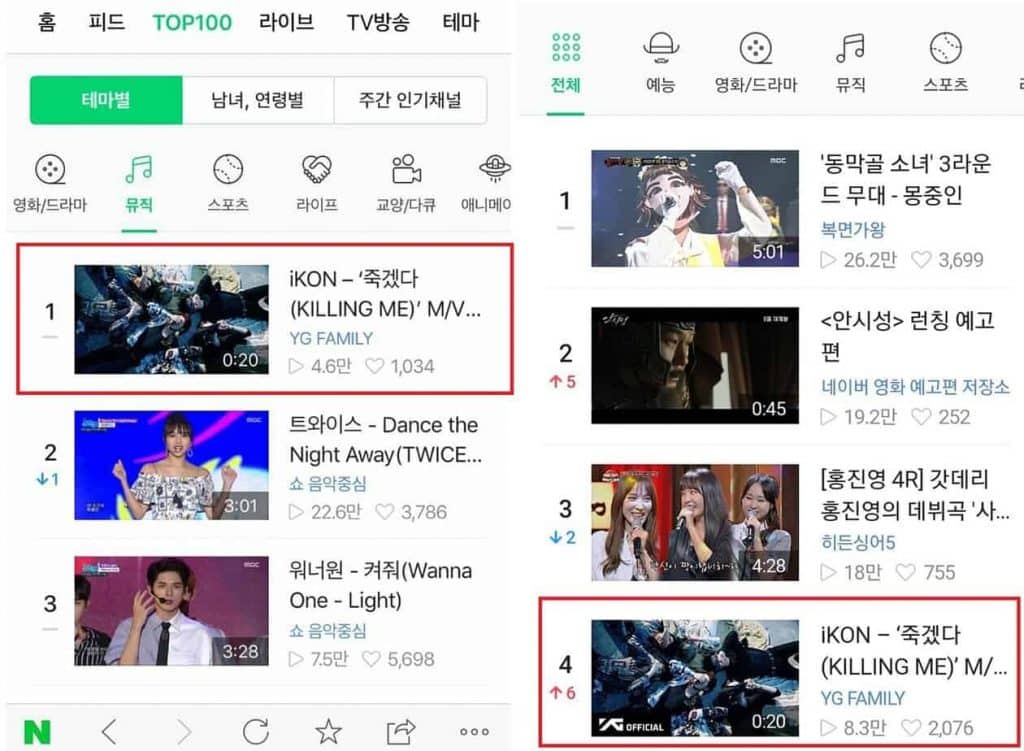Screen dimensions: 1024x751
Task: Tap the share icon in bottom bar
Action: click(x=400, y=731)
